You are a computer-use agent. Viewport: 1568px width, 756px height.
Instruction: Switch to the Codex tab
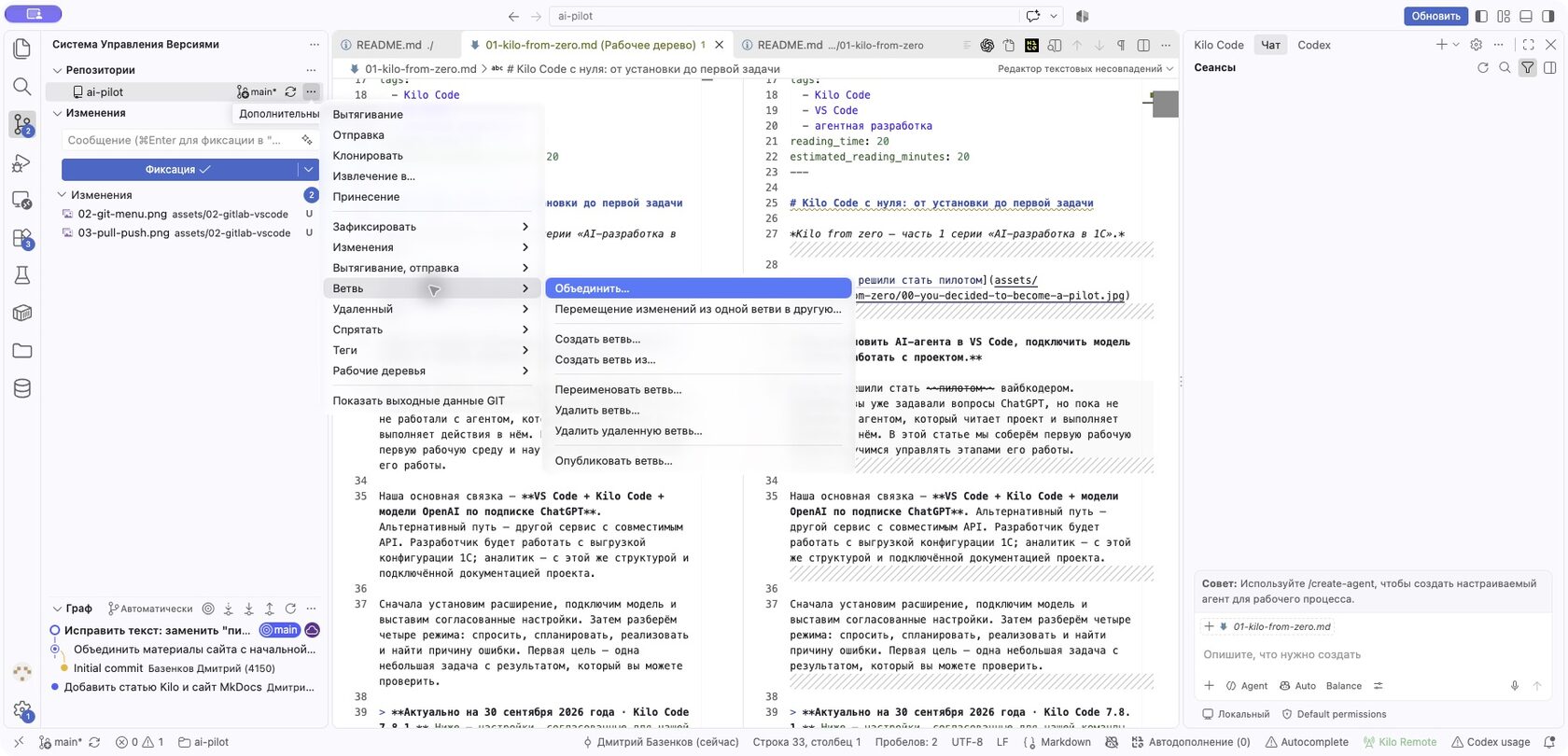pos(1314,45)
